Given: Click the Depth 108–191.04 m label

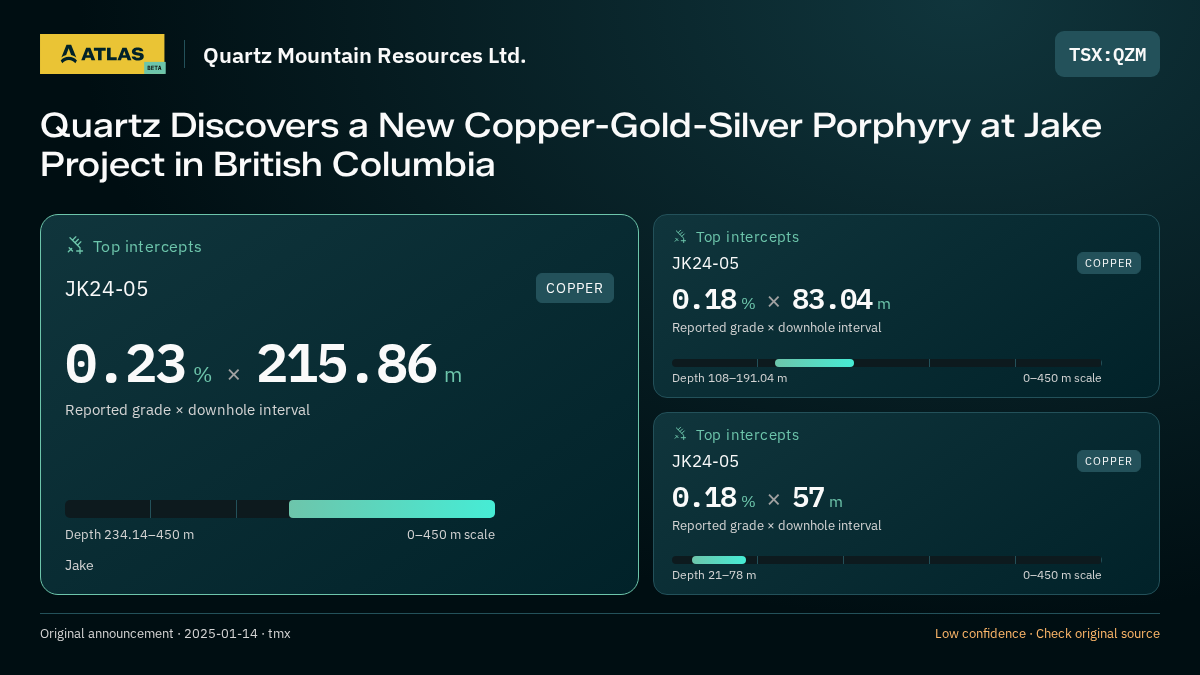Looking at the screenshot, I should pos(730,378).
